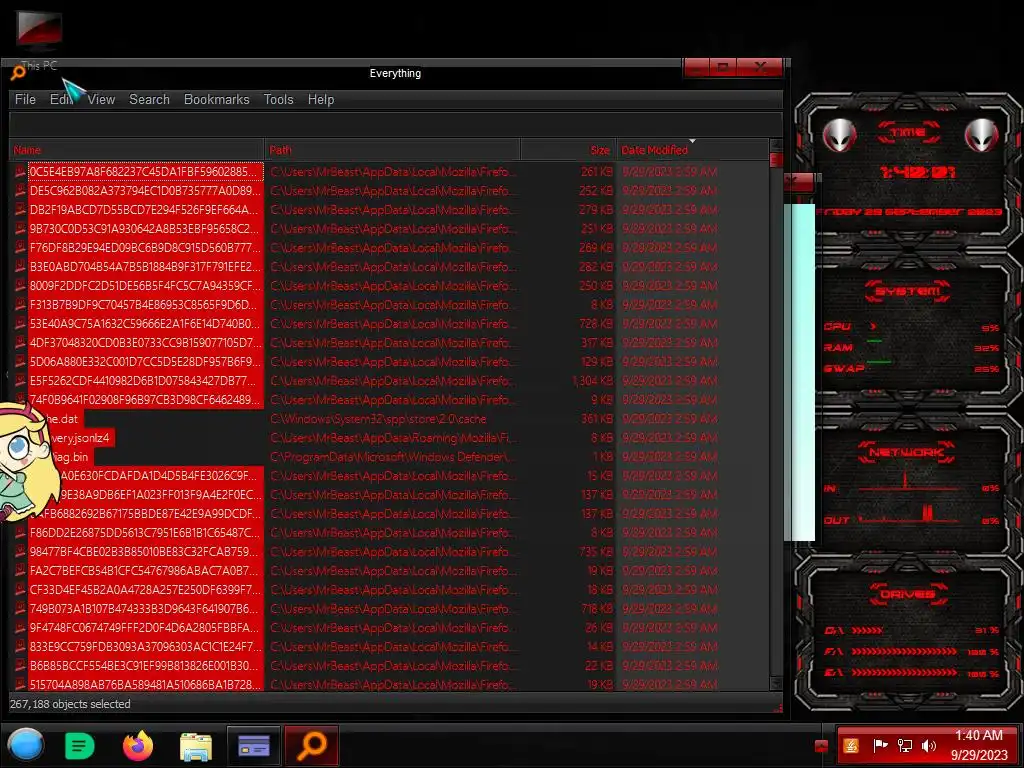The height and width of the screenshot is (768, 1024).
Task: Click the Windows\System32\spp\store\2.0\cache path
Action: pyautogui.click(x=378, y=419)
